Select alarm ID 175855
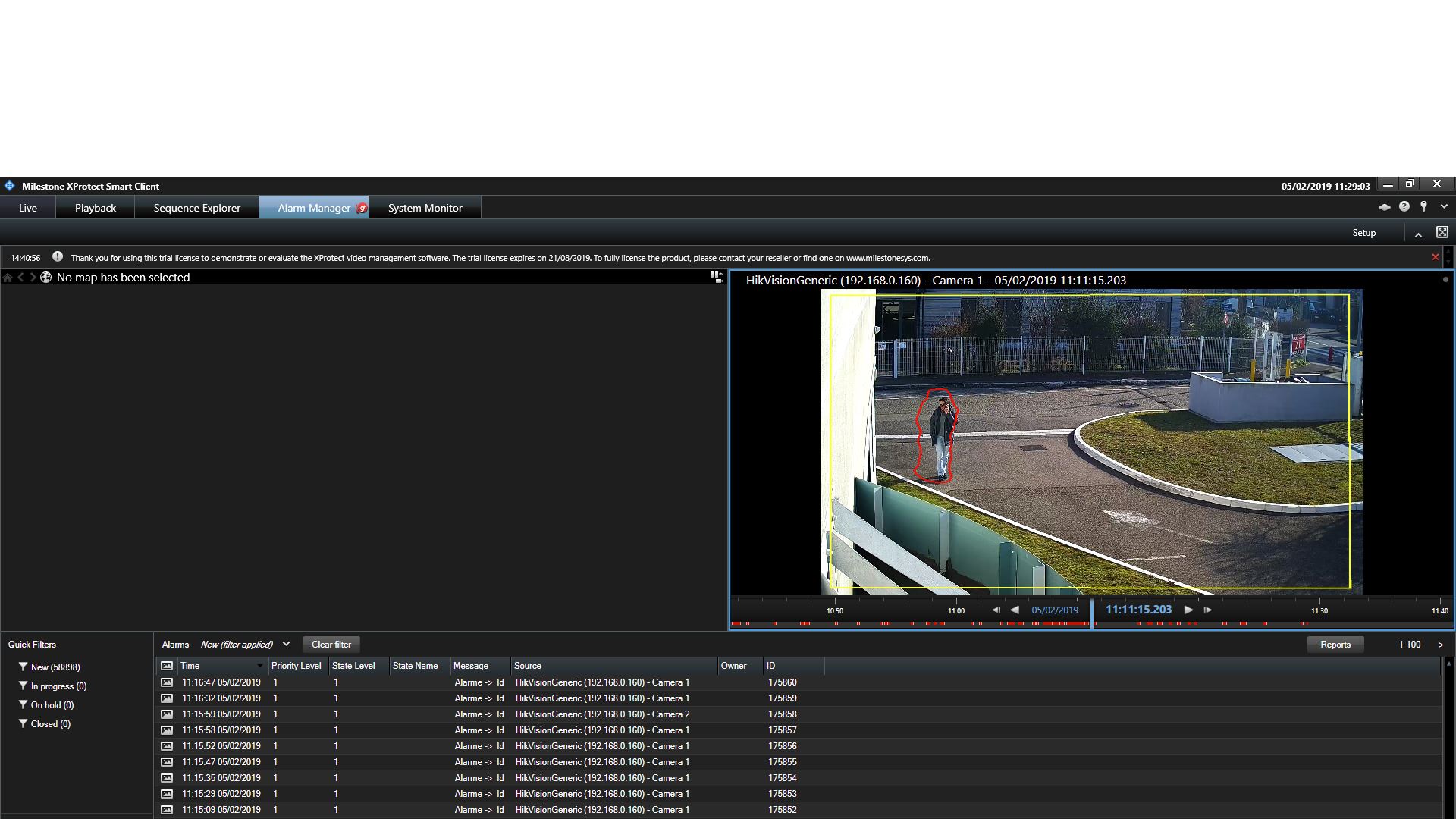Image resolution: width=1456 pixels, height=819 pixels. pos(783,762)
